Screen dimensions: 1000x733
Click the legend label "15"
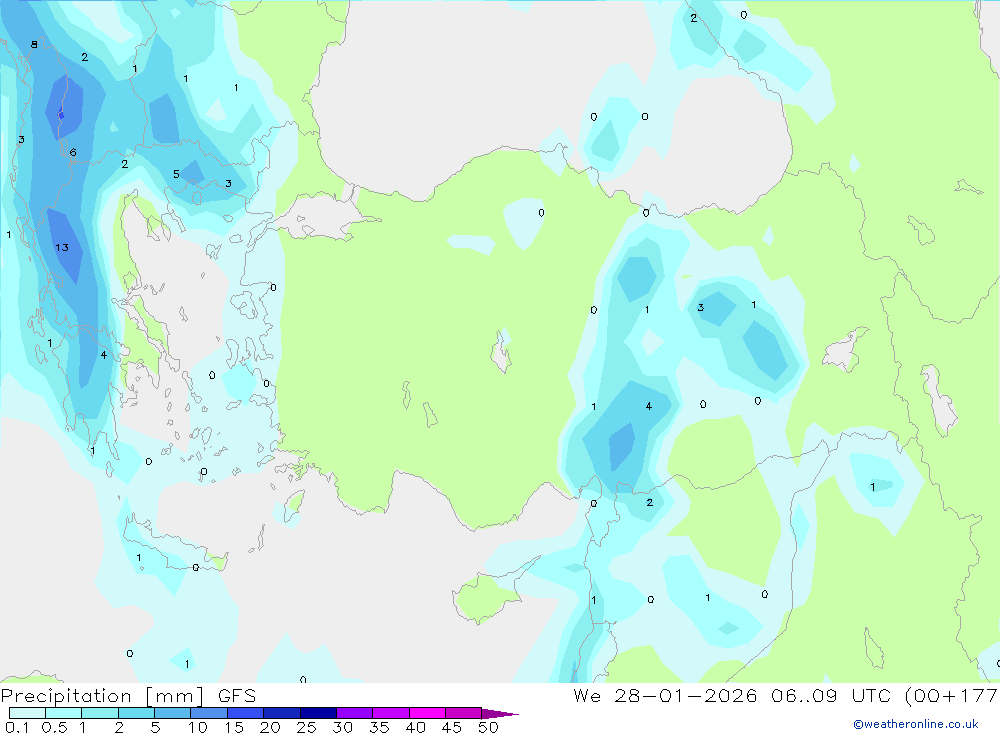(234, 727)
